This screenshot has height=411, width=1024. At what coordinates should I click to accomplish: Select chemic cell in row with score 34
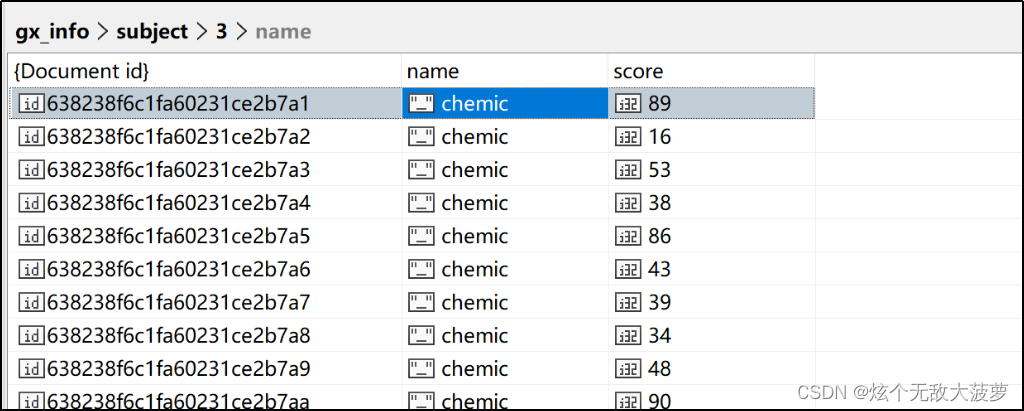pyautogui.click(x=505, y=336)
